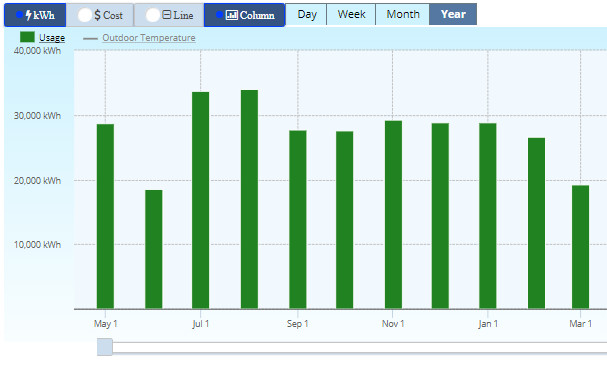Click the Nov 1 axis label
The height and width of the screenshot is (374, 607).
(x=393, y=324)
